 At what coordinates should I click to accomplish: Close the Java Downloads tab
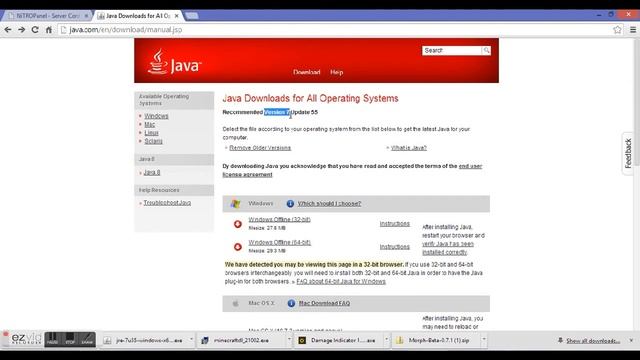click(x=176, y=16)
